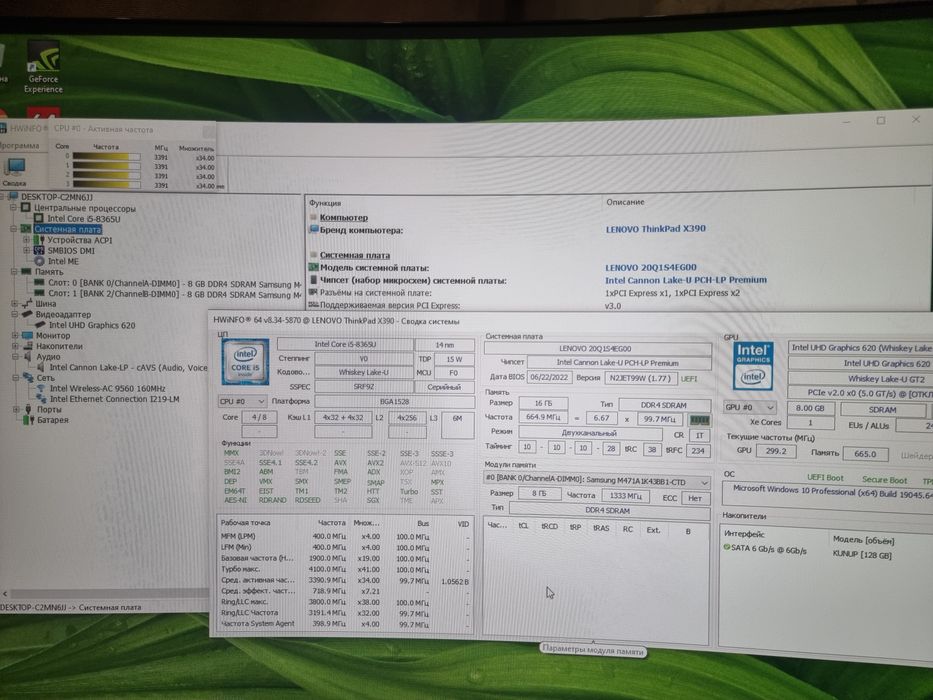Click the Аудио speaker icon

[27, 357]
